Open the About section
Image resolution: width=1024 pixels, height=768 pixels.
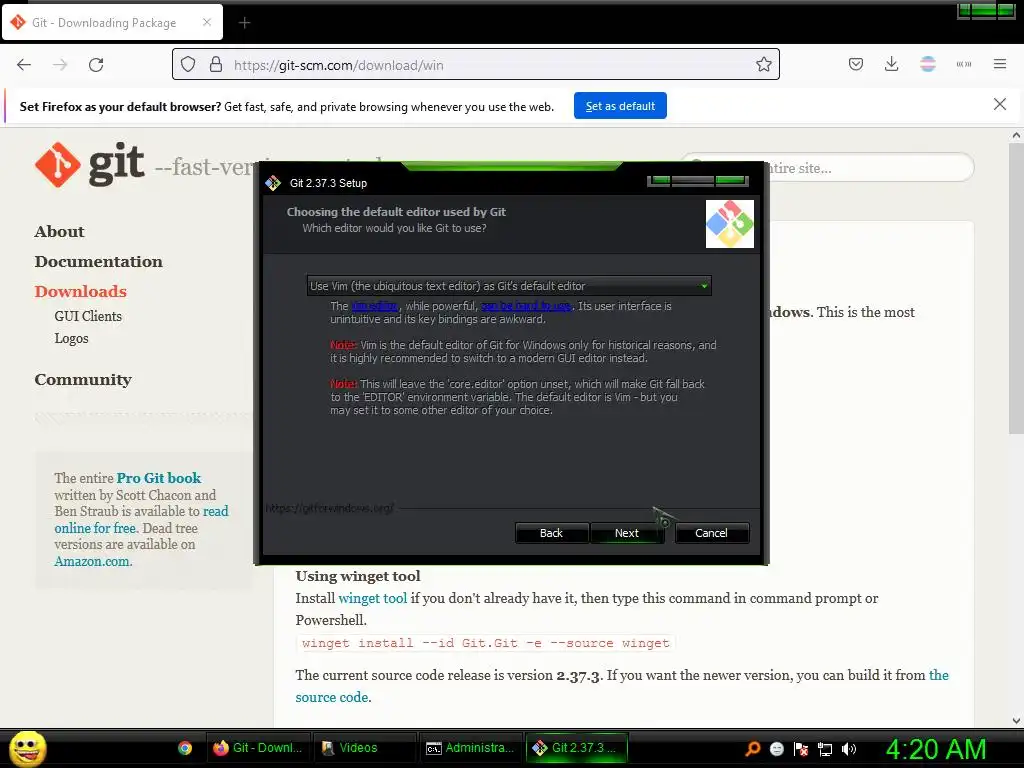click(x=59, y=232)
